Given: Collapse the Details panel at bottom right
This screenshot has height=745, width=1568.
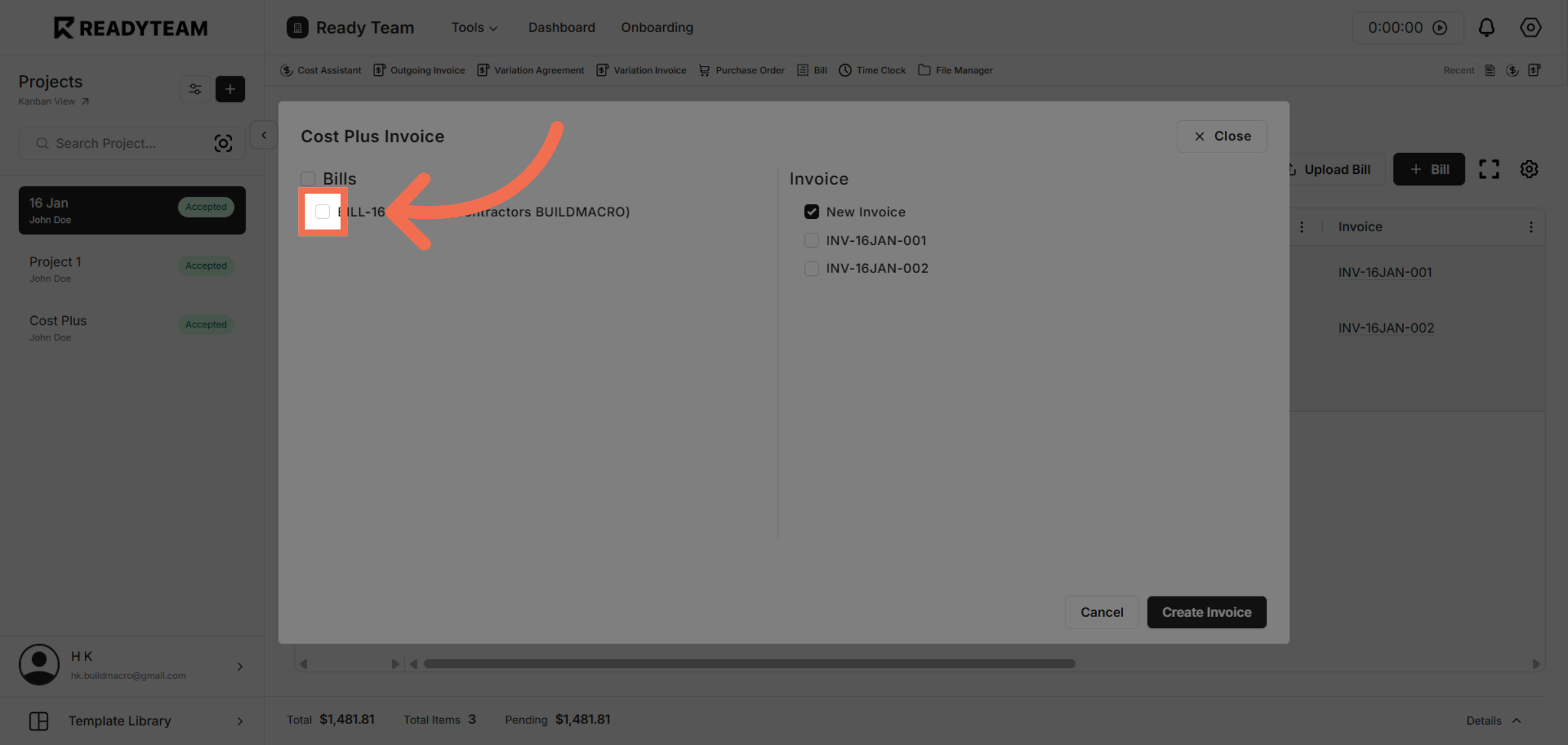Looking at the screenshot, I should click(1494, 720).
